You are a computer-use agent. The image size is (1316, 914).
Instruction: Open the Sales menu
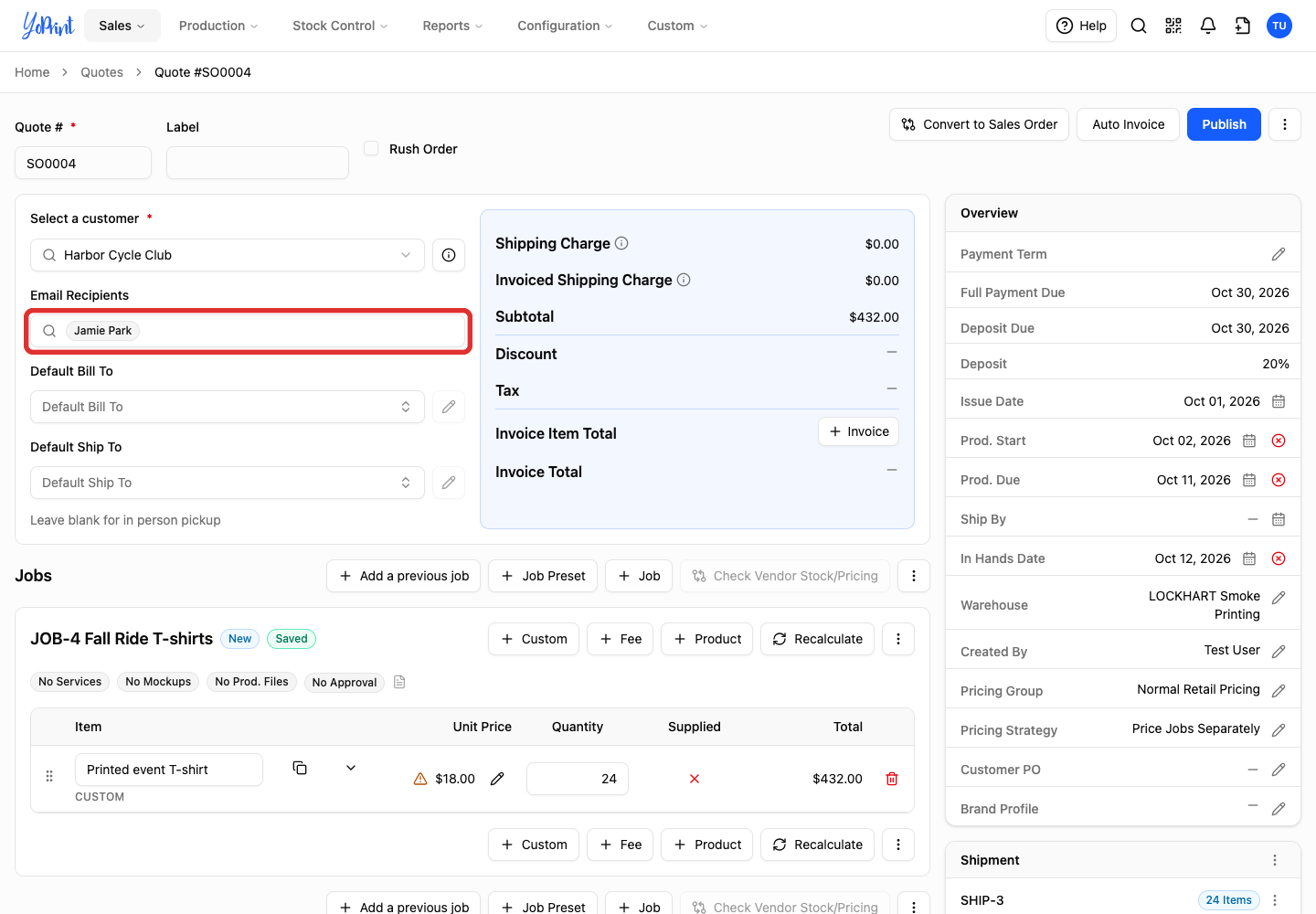[122, 26]
